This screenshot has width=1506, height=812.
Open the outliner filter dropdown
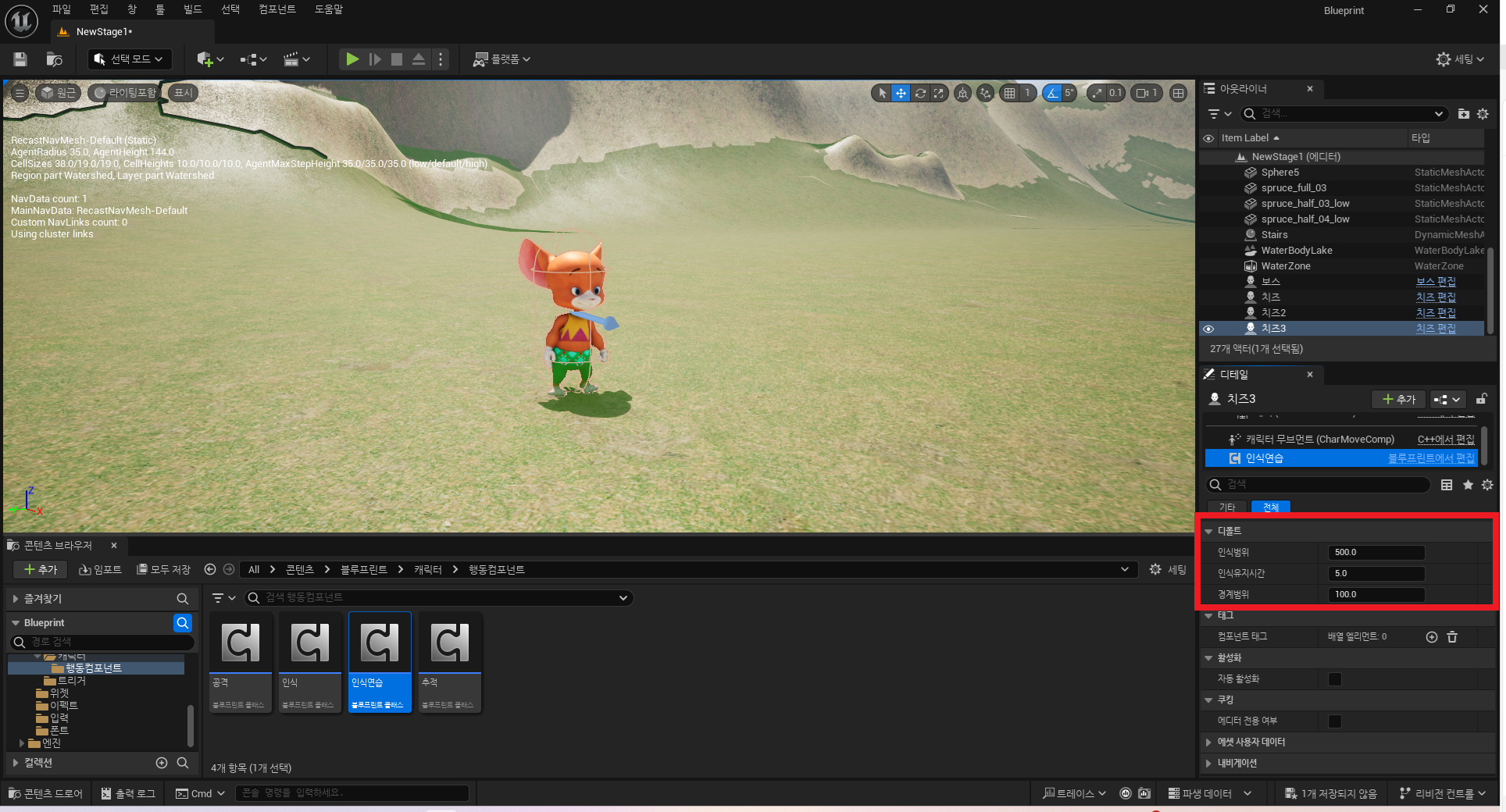pos(1219,114)
